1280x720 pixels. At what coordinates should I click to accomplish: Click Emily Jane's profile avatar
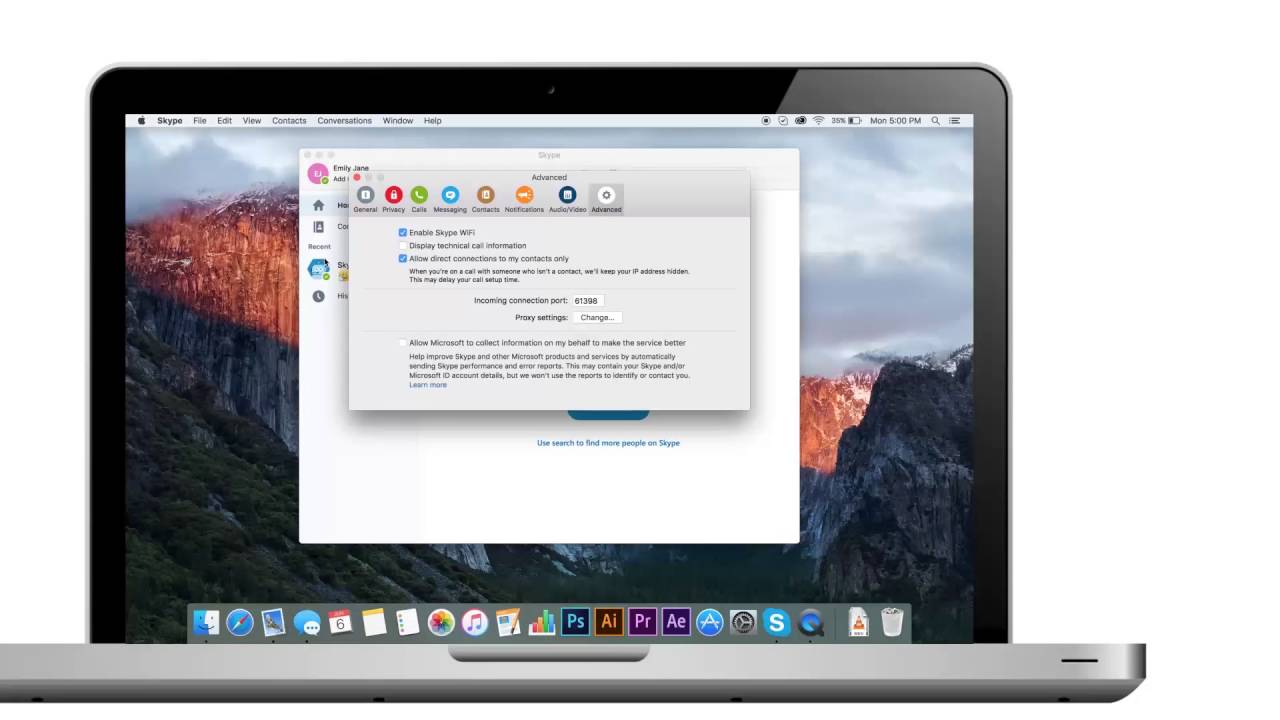[318, 173]
